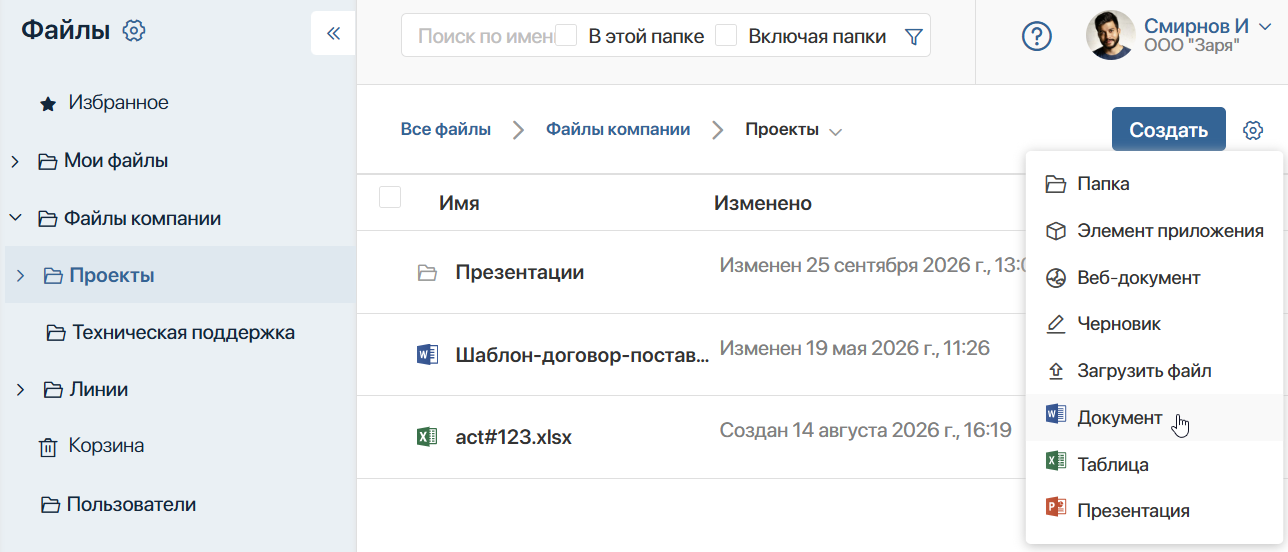Choose Черновик in create menu
This screenshot has width=1288, height=552.
pyautogui.click(x=1154, y=324)
